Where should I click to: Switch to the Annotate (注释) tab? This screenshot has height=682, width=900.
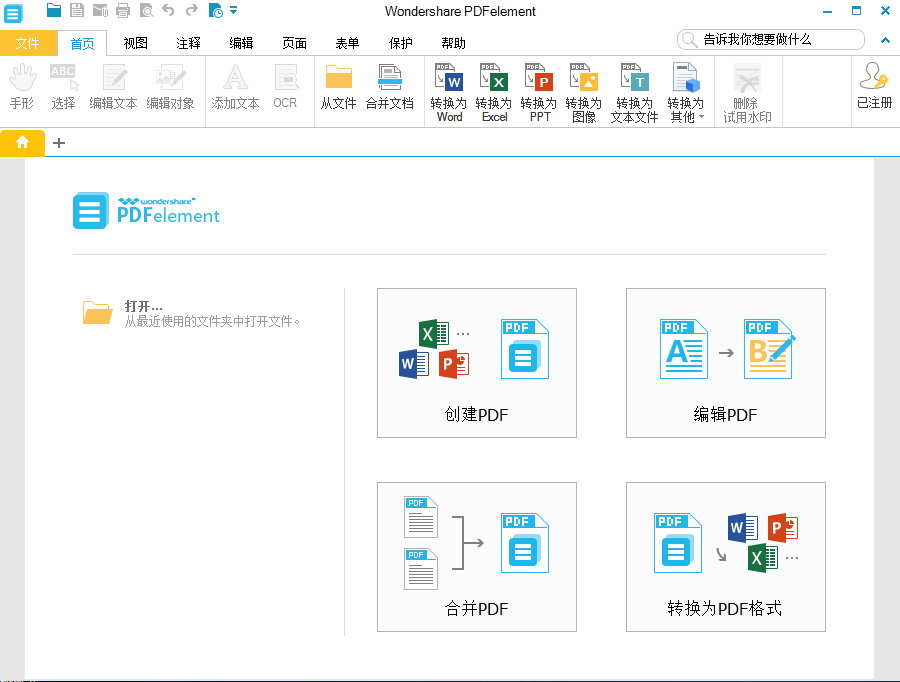(x=188, y=43)
